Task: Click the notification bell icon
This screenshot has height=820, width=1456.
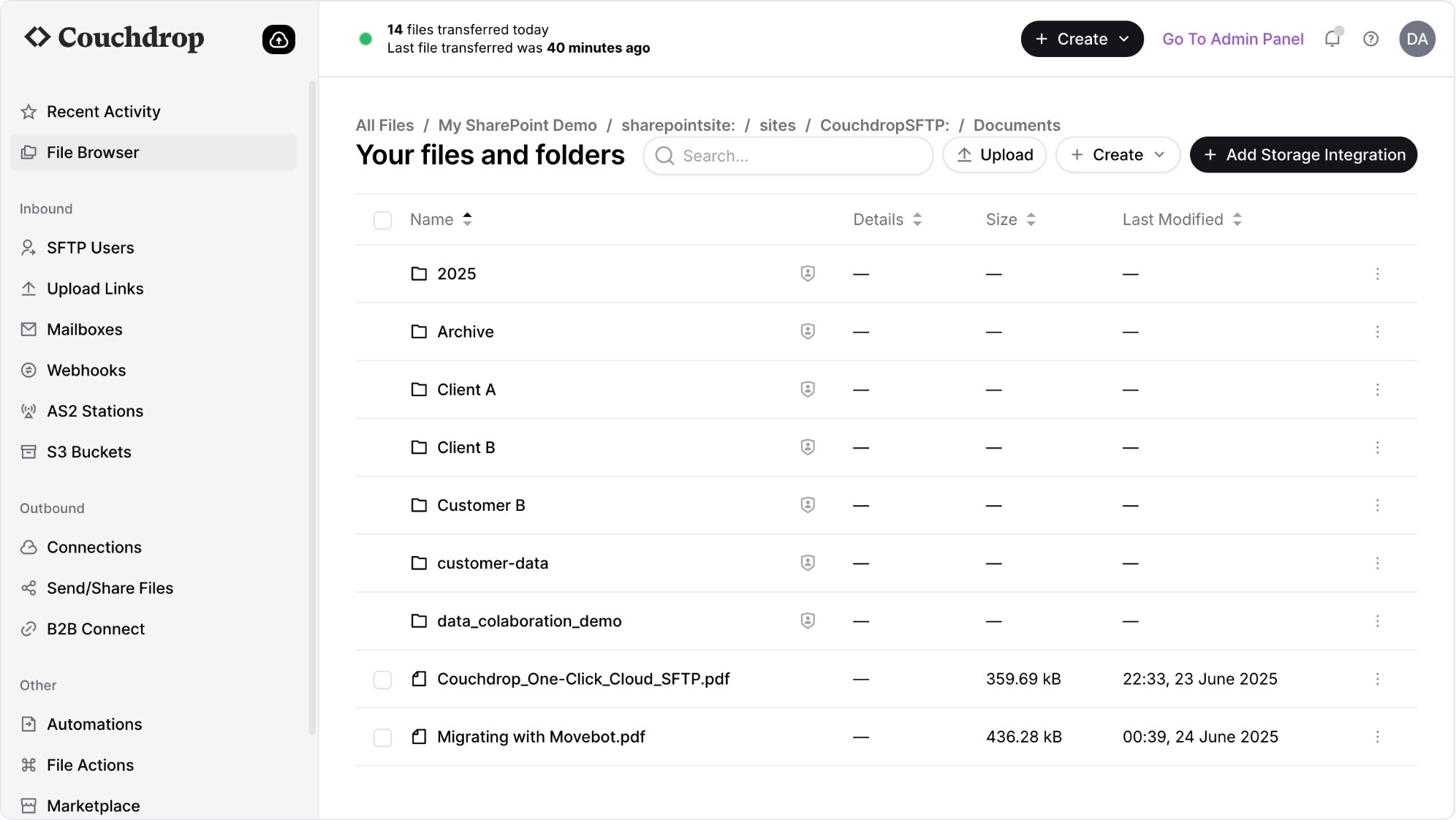Action: coord(1332,39)
